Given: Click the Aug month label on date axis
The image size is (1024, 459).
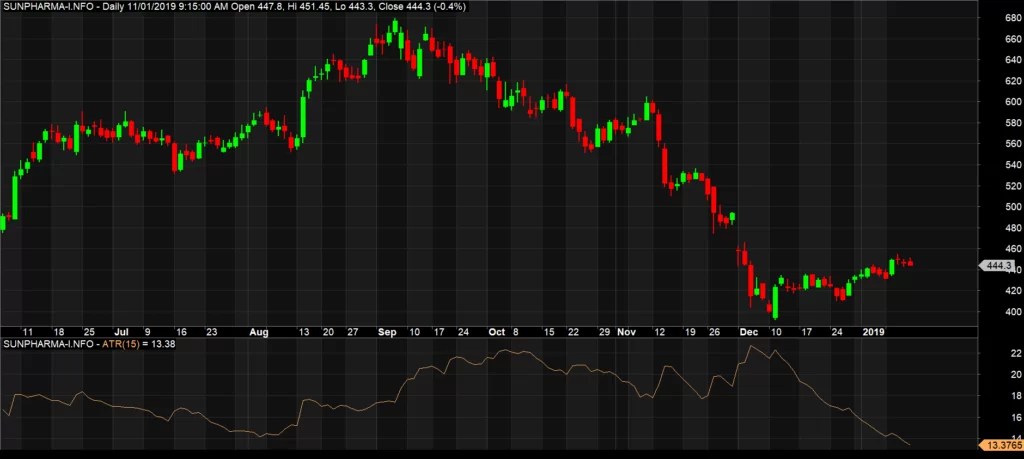Looking at the screenshot, I should tap(259, 332).
